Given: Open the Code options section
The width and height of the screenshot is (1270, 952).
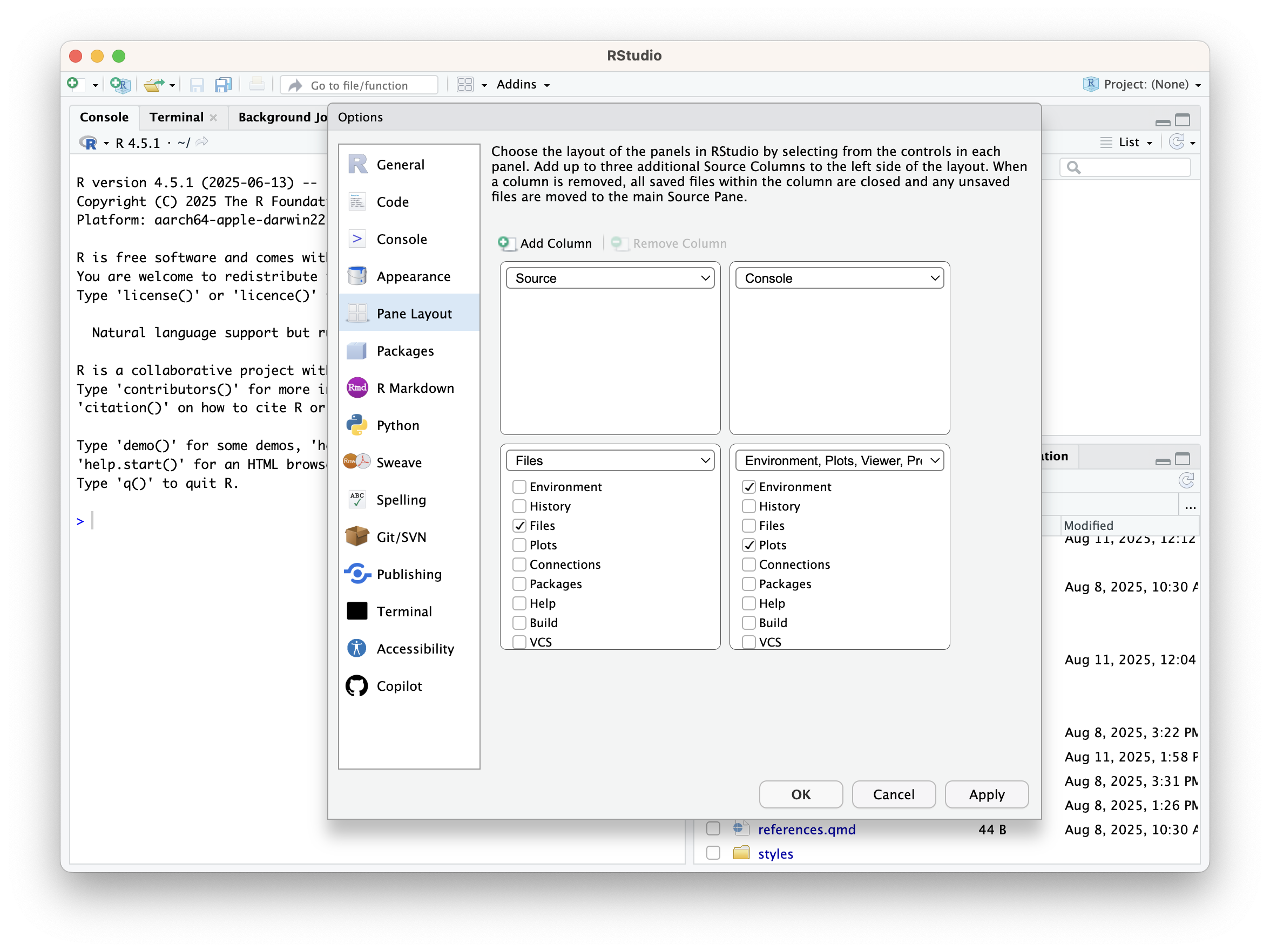Looking at the screenshot, I should click(x=409, y=202).
